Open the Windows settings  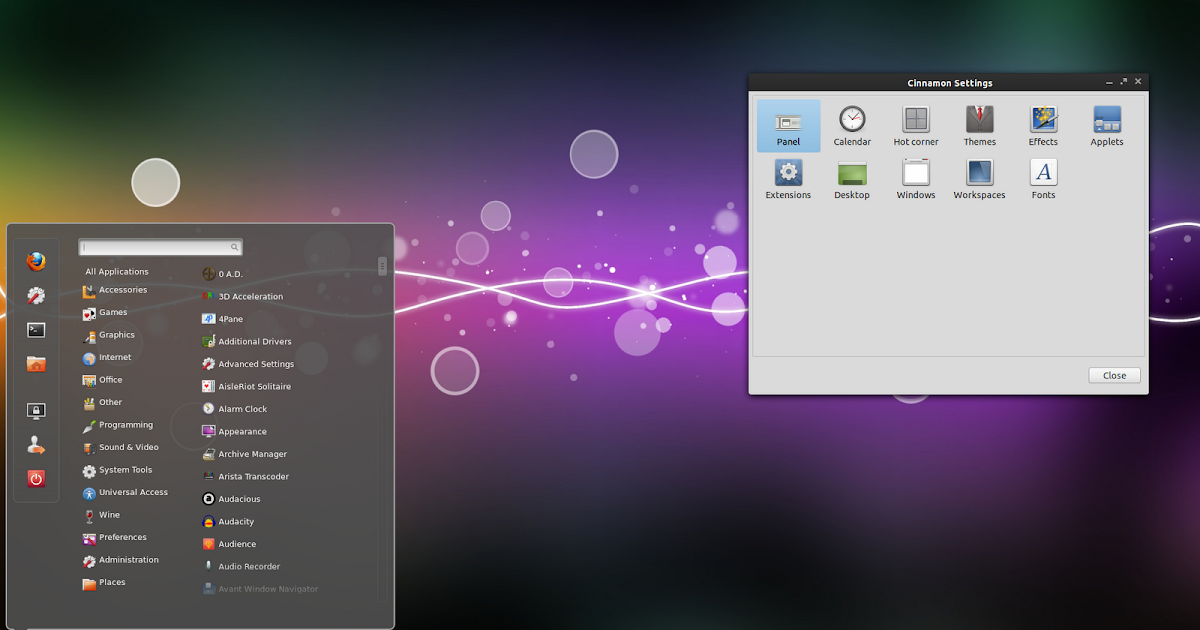[x=916, y=179]
